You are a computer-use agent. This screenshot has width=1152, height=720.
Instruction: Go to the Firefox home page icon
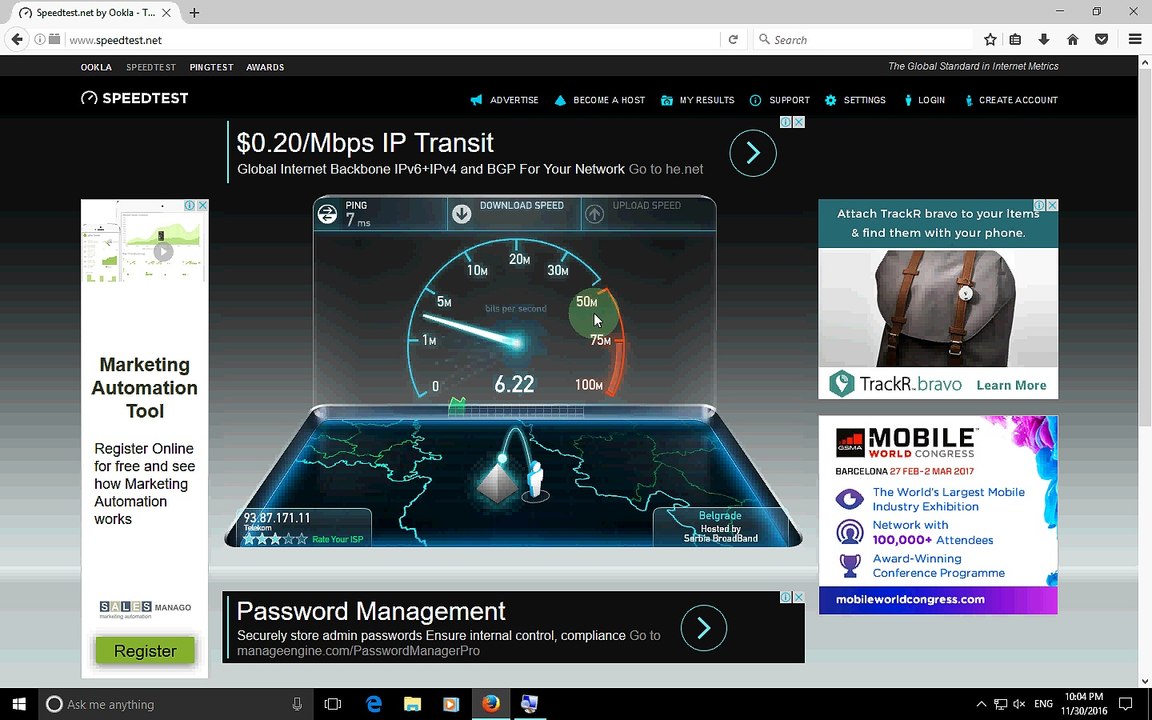tap(1073, 40)
